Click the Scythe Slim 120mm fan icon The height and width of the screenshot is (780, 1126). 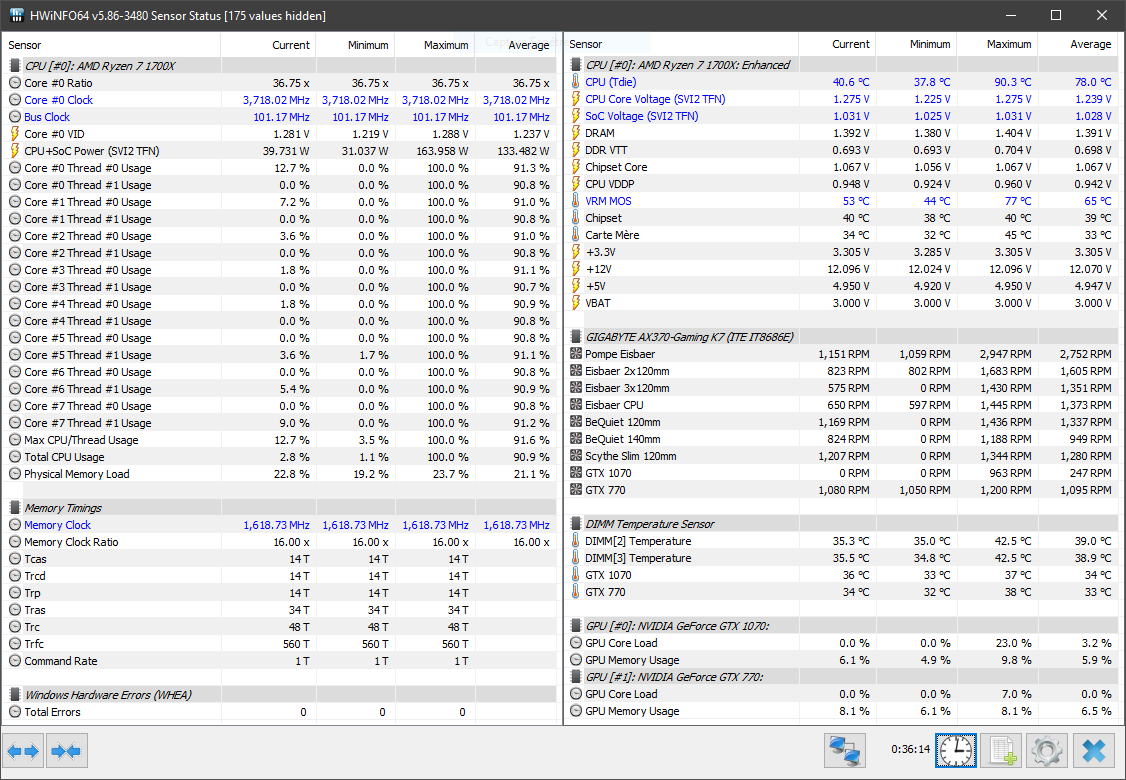pyautogui.click(x=576, y=455)
